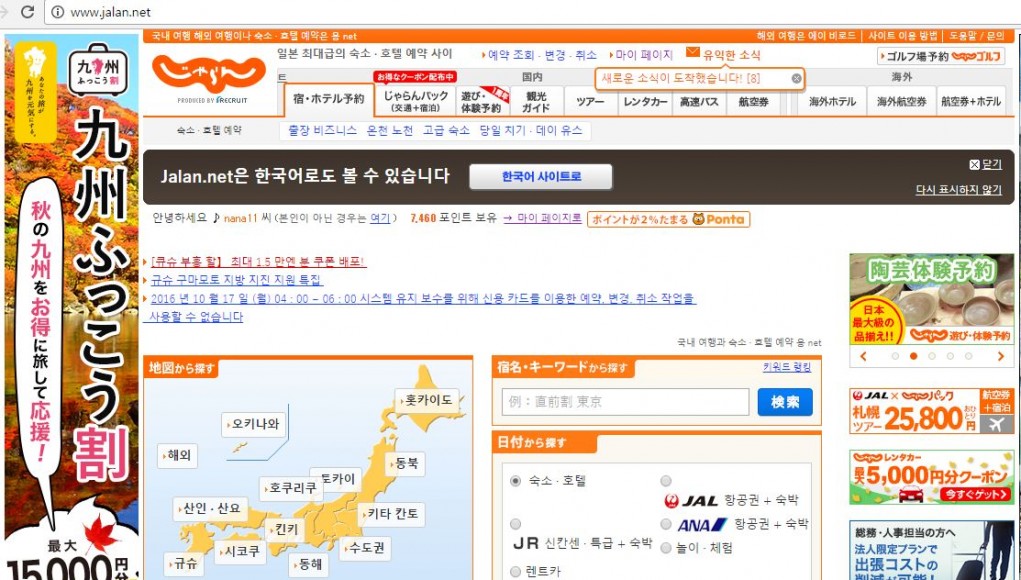1021x580 pixels.
Task: Select 동북 region on the map
Action: 405,463
